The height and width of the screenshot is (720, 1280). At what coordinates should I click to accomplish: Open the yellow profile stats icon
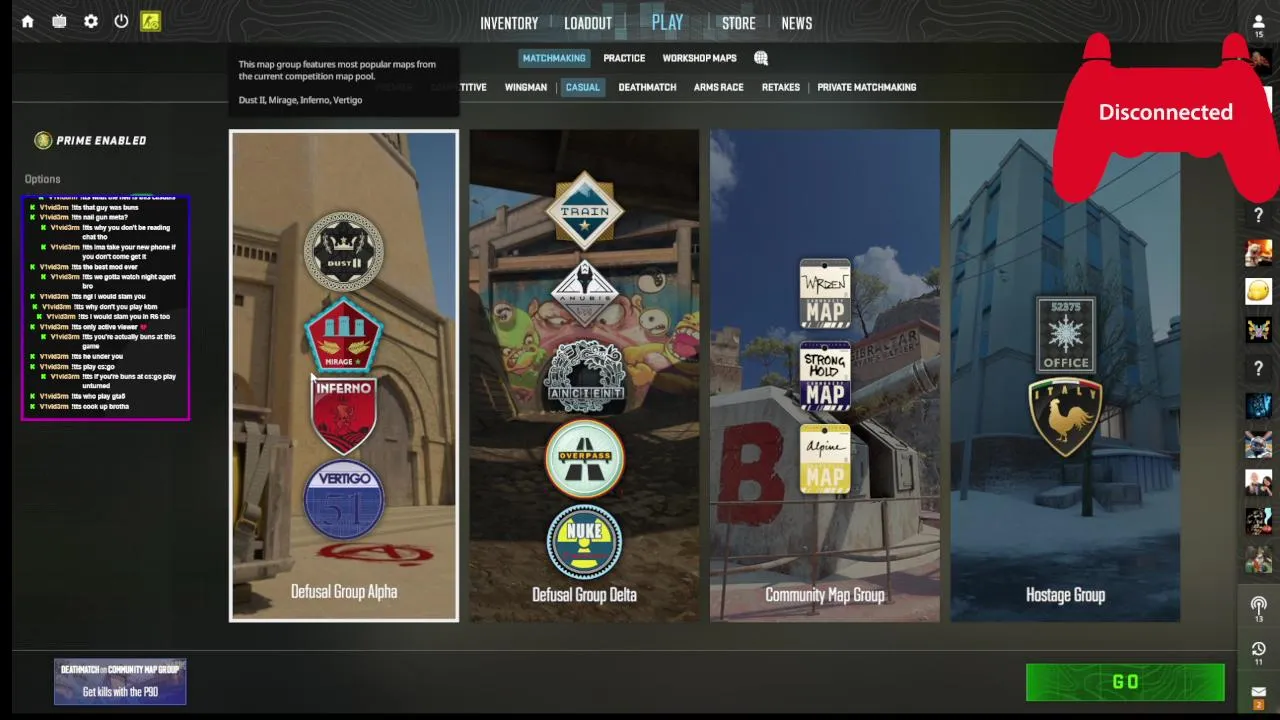(x=150, y=21)
